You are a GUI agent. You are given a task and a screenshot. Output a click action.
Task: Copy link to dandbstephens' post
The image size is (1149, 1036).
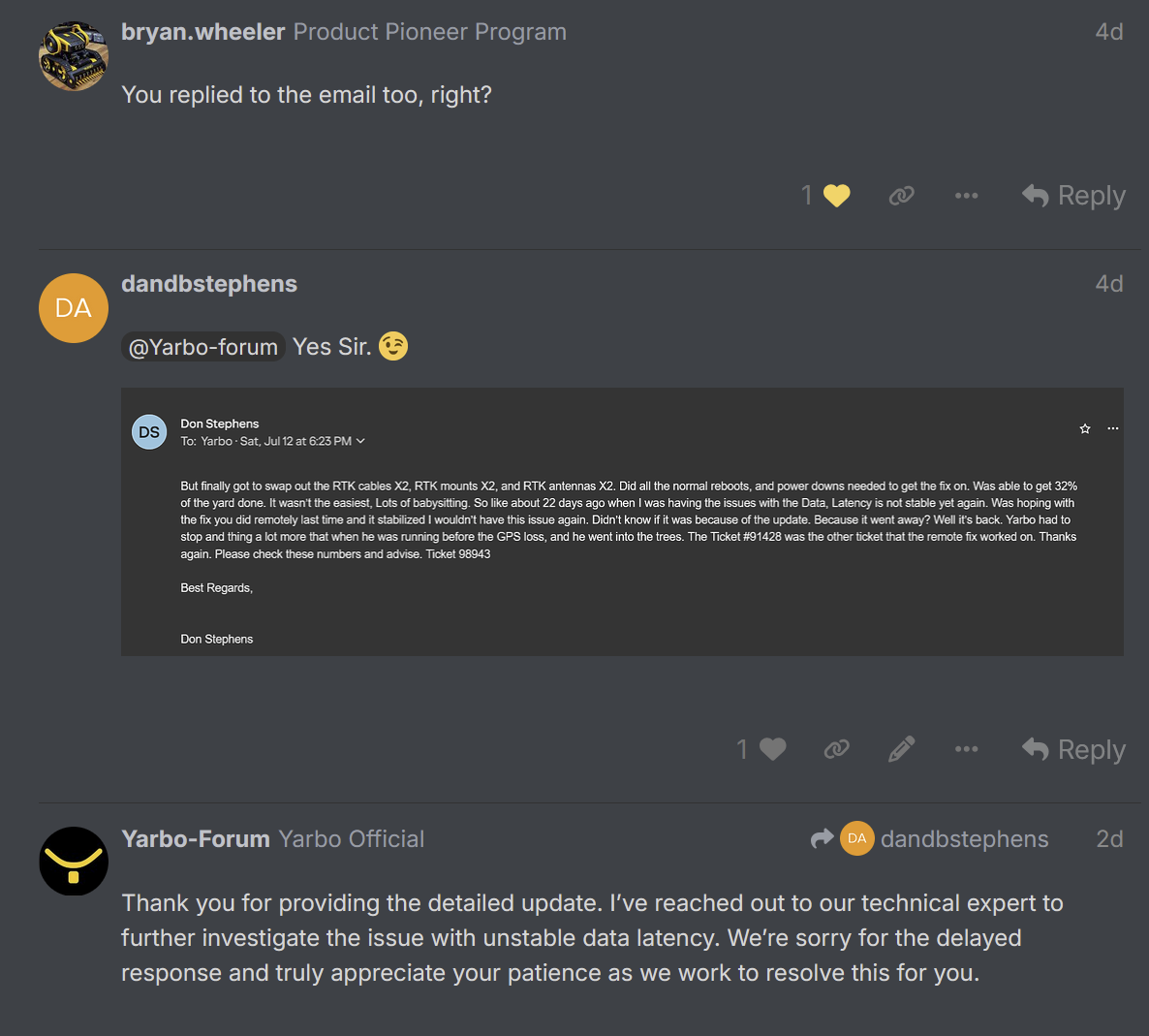836,749
